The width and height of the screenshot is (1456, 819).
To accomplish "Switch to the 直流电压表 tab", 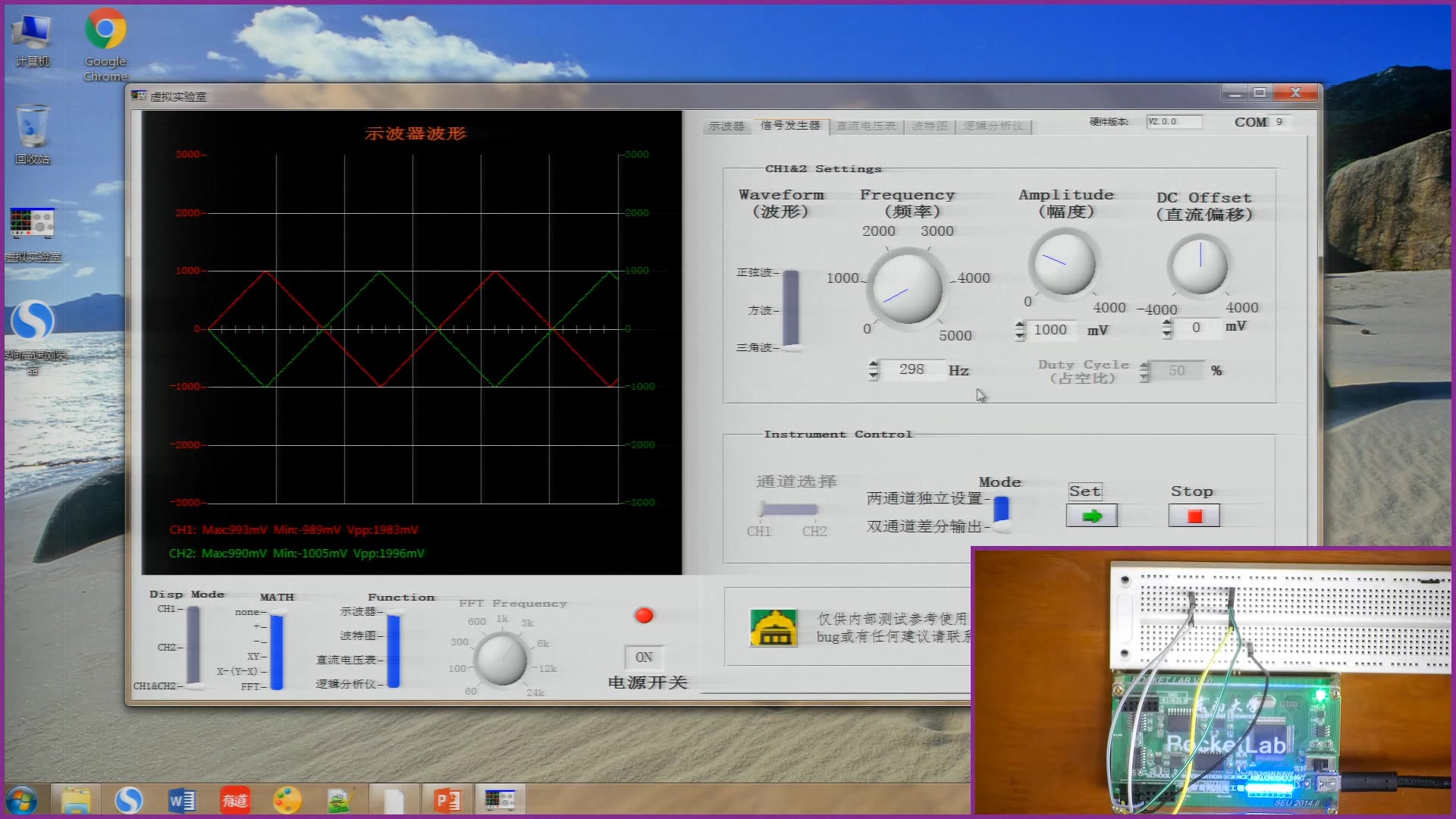I will [x=866, y=126].
